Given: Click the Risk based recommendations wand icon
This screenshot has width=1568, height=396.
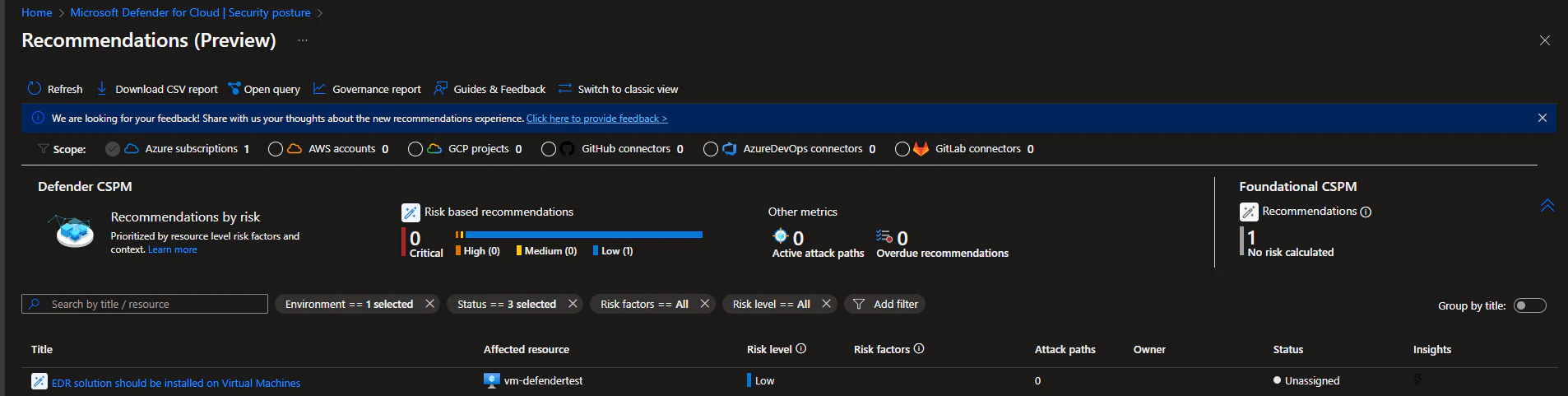Looking at the screenshot, I should pos(411,212).
